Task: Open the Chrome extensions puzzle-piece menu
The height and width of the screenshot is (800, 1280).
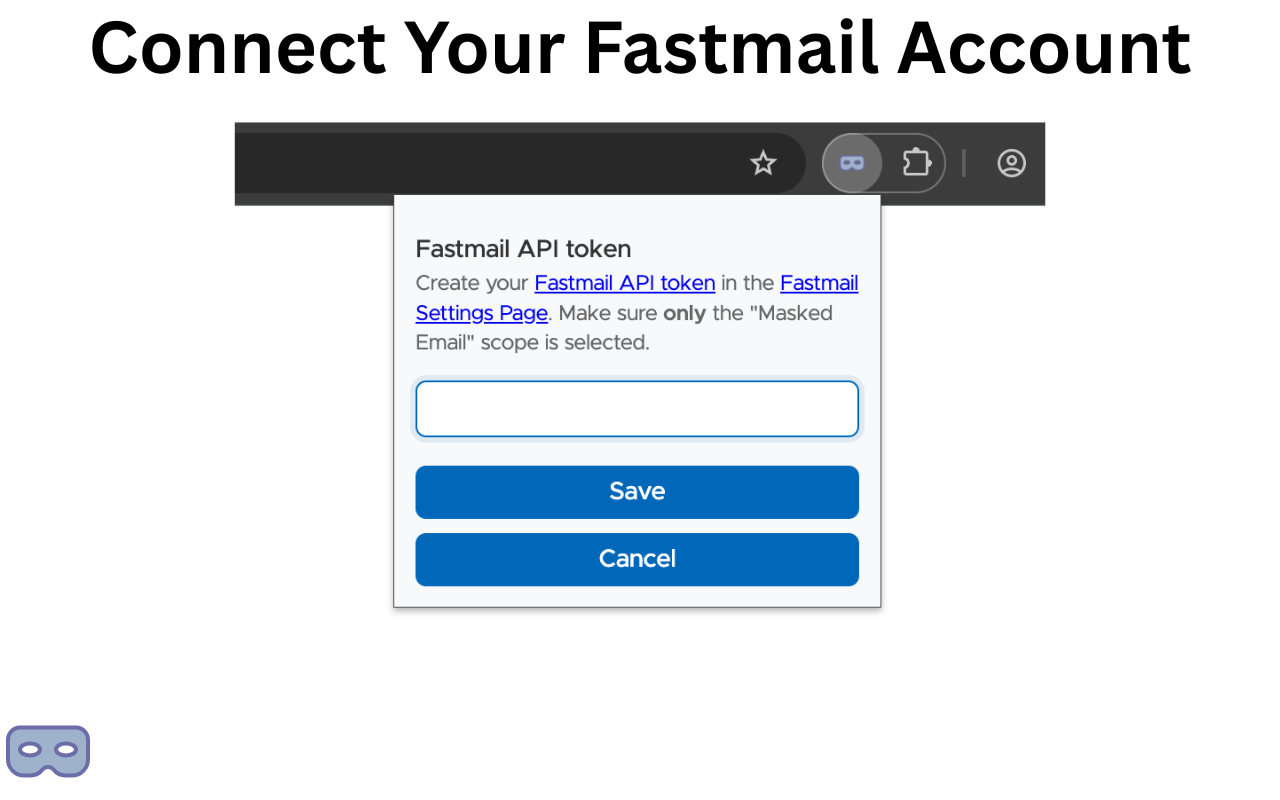Action: [915, 162]
